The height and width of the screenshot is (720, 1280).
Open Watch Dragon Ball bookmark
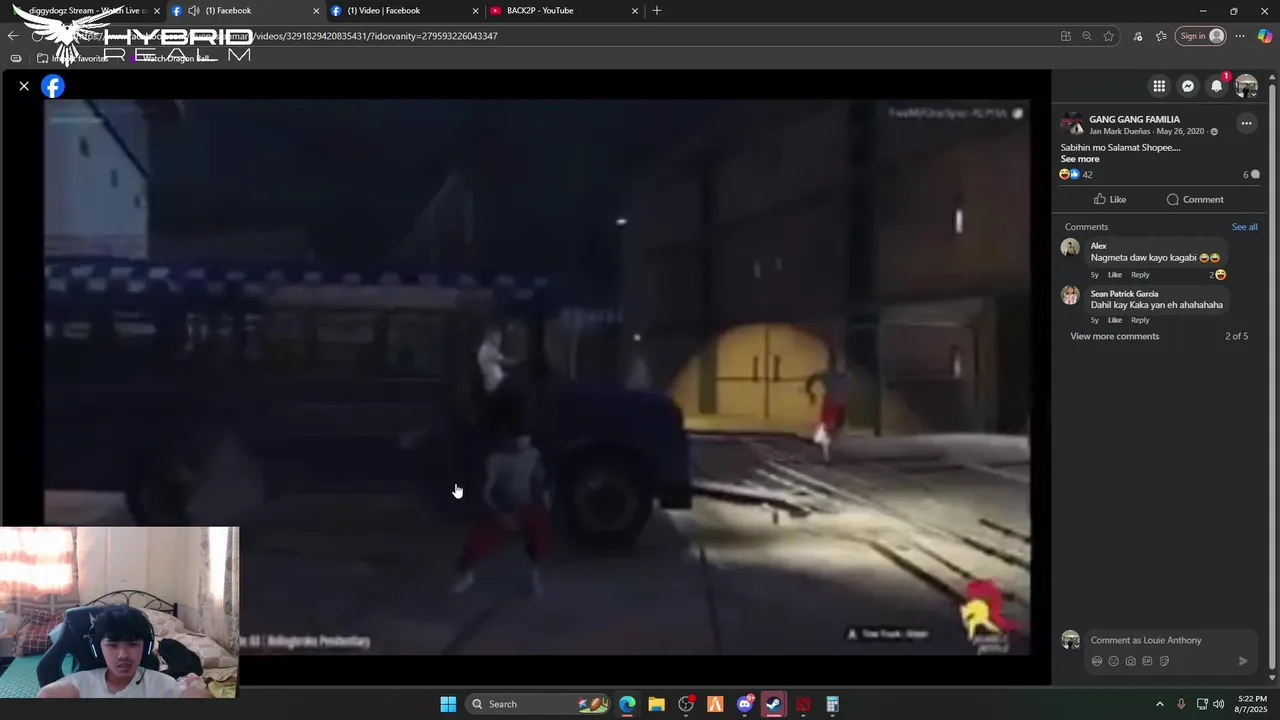(x=173, y=58)
